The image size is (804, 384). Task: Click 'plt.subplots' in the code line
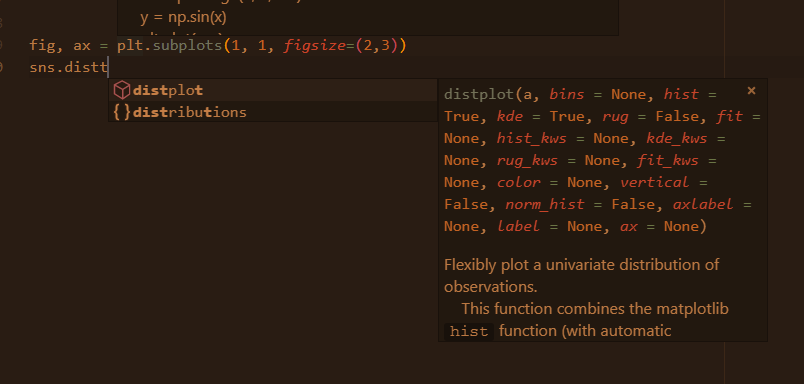(x=169, y=46)
